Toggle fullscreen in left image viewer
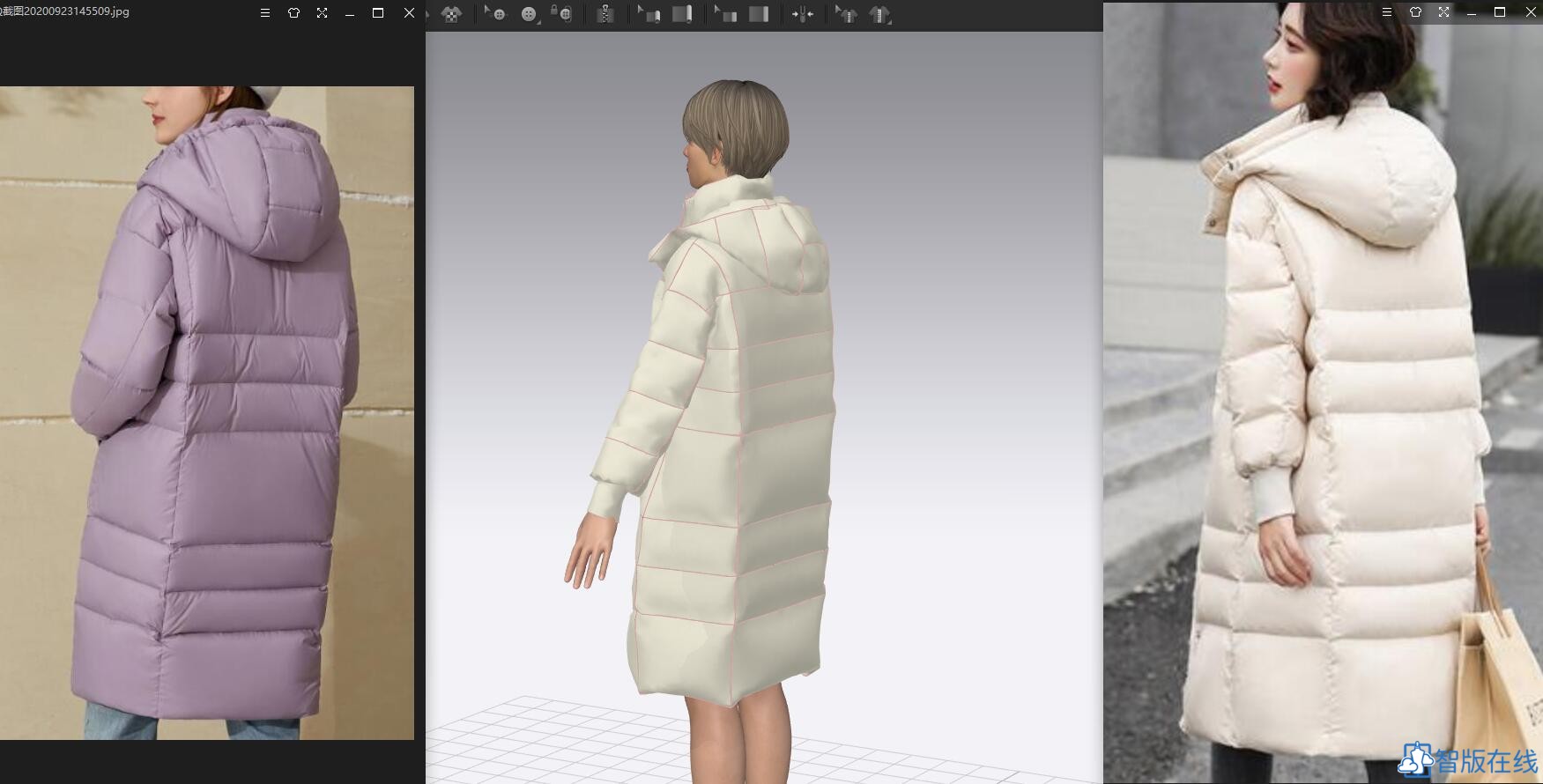This screenshot has width=1543, height=784. [x=322, y=13]
